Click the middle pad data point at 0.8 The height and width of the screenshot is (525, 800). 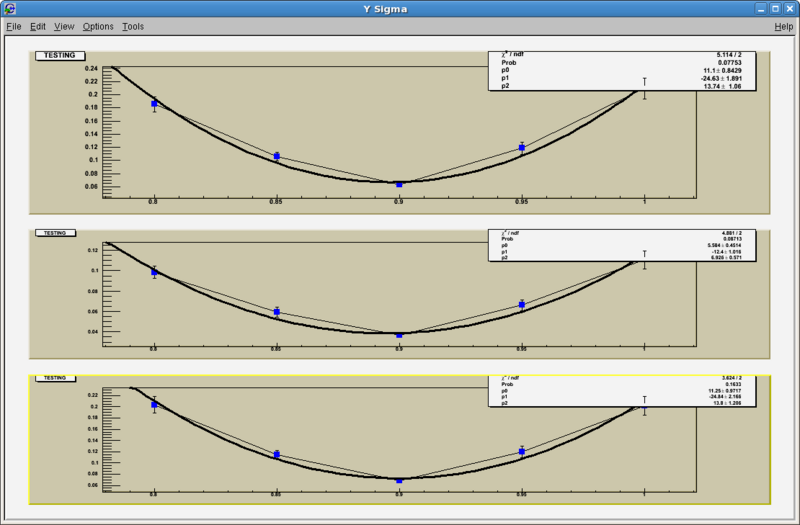point(154,272)
